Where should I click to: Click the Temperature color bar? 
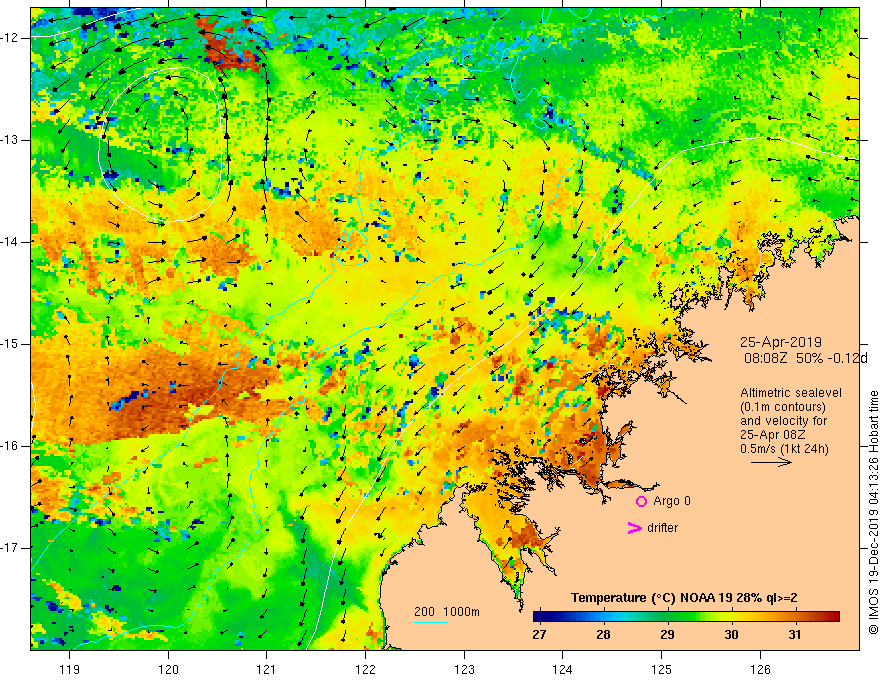(x=686, y=616)
